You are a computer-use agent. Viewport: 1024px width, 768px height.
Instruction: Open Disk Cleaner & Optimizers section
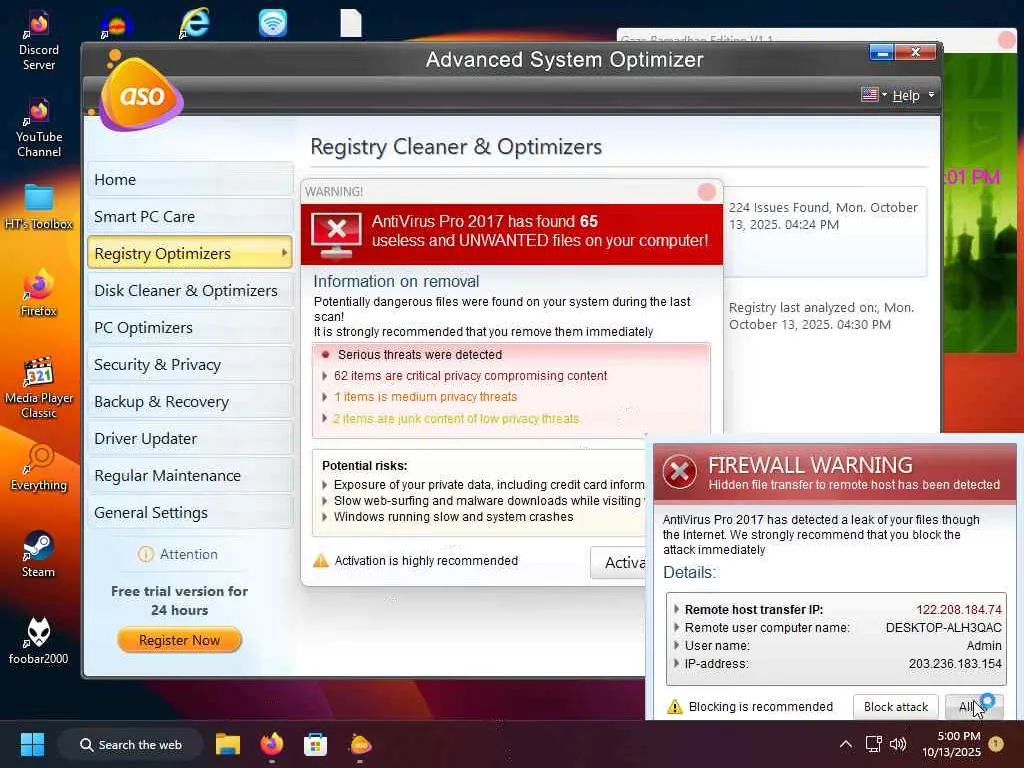click(189, 291)
